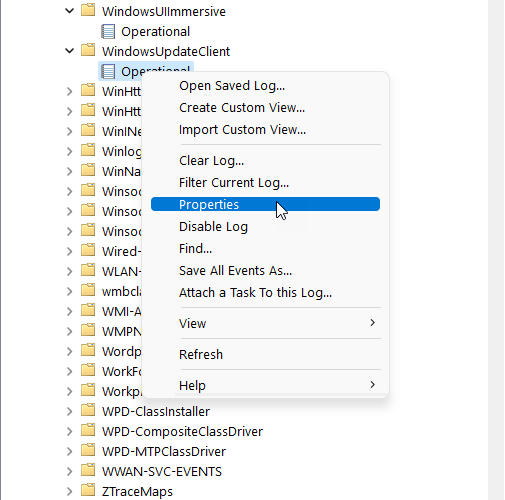This screenshot has height=500, width=505.
Task: Click the WWAN-SVC-EVENTS folder icon
Action: [x=88, y=470]
